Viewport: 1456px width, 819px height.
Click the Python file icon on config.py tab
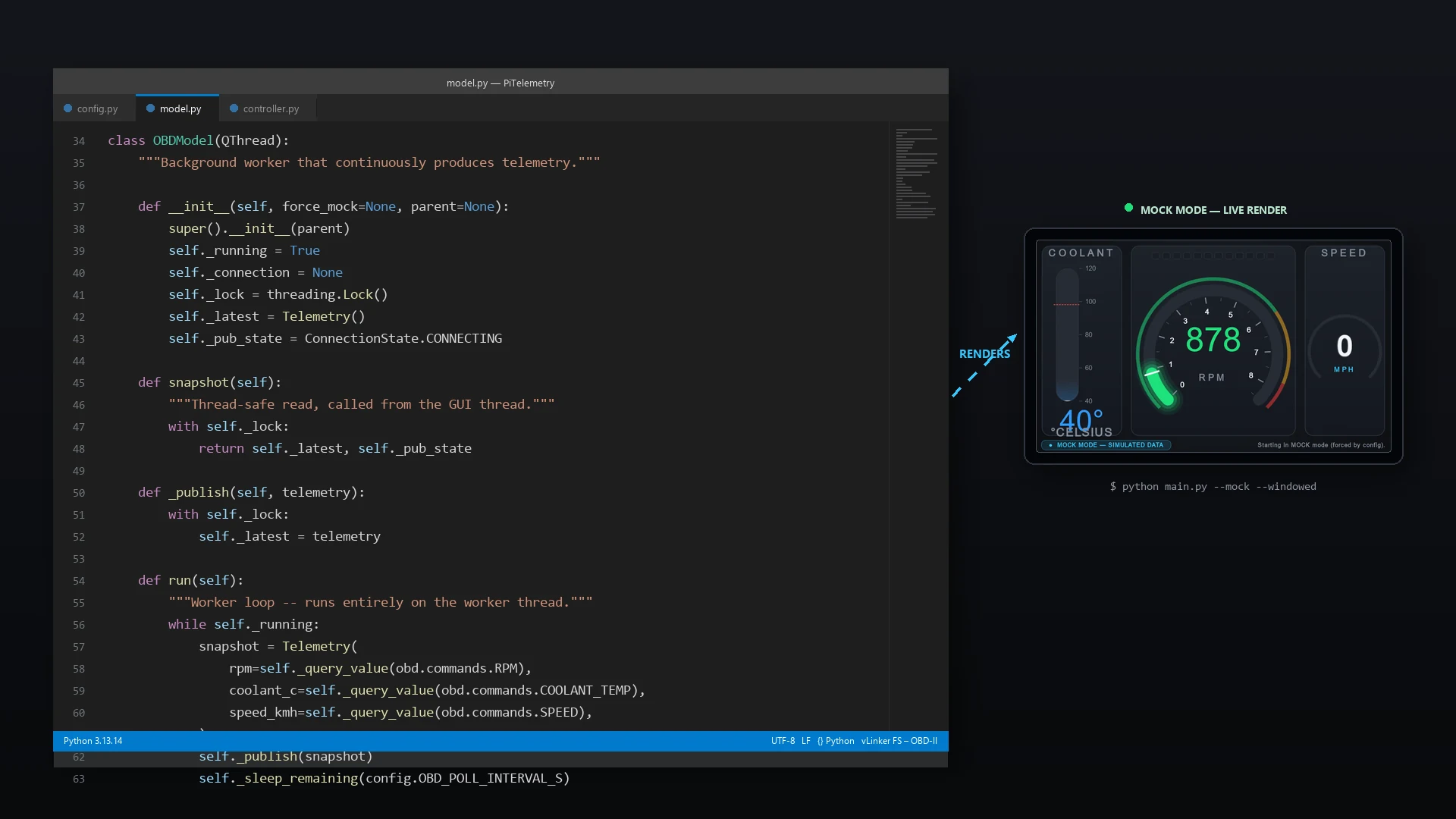[x=68, y=108]
